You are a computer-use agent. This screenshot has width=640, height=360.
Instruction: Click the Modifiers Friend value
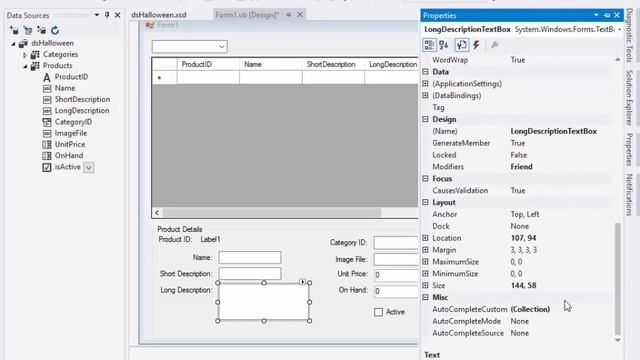(x=521, y=167)
